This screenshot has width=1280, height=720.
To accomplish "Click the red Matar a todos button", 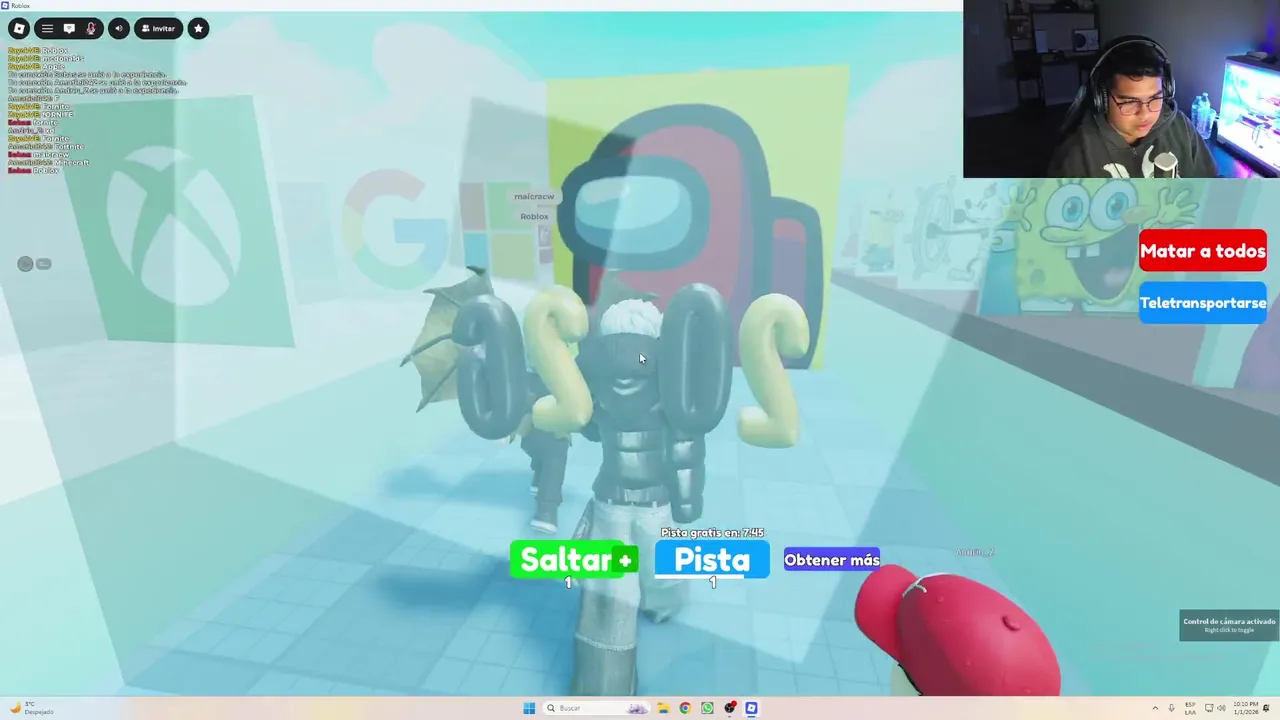I will [1203, 251].
